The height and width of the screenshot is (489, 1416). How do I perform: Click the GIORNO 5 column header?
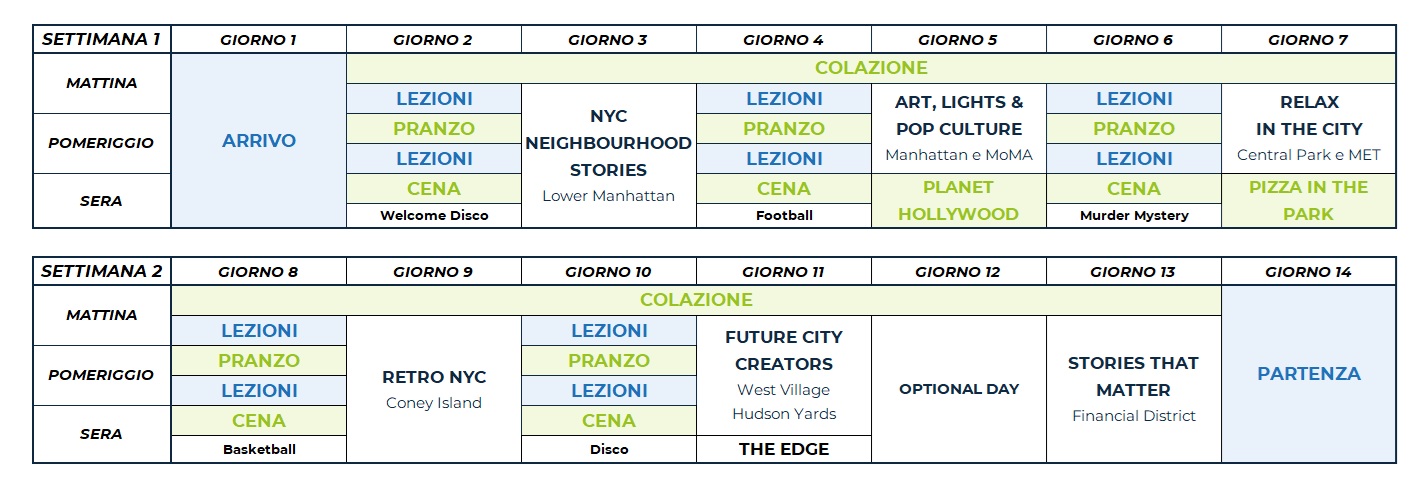click(959, 40)
